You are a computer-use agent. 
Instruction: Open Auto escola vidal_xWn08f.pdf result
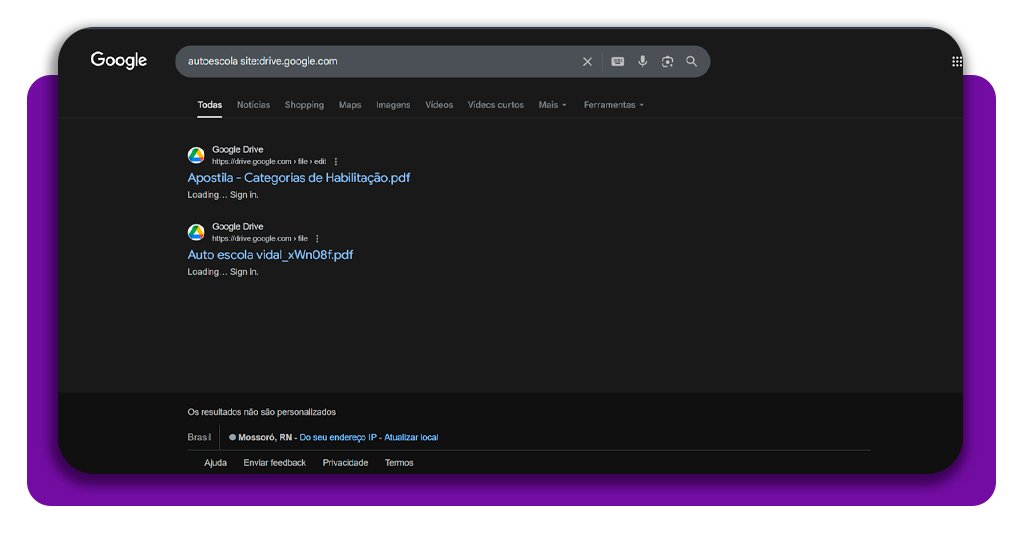pos(270,255)
